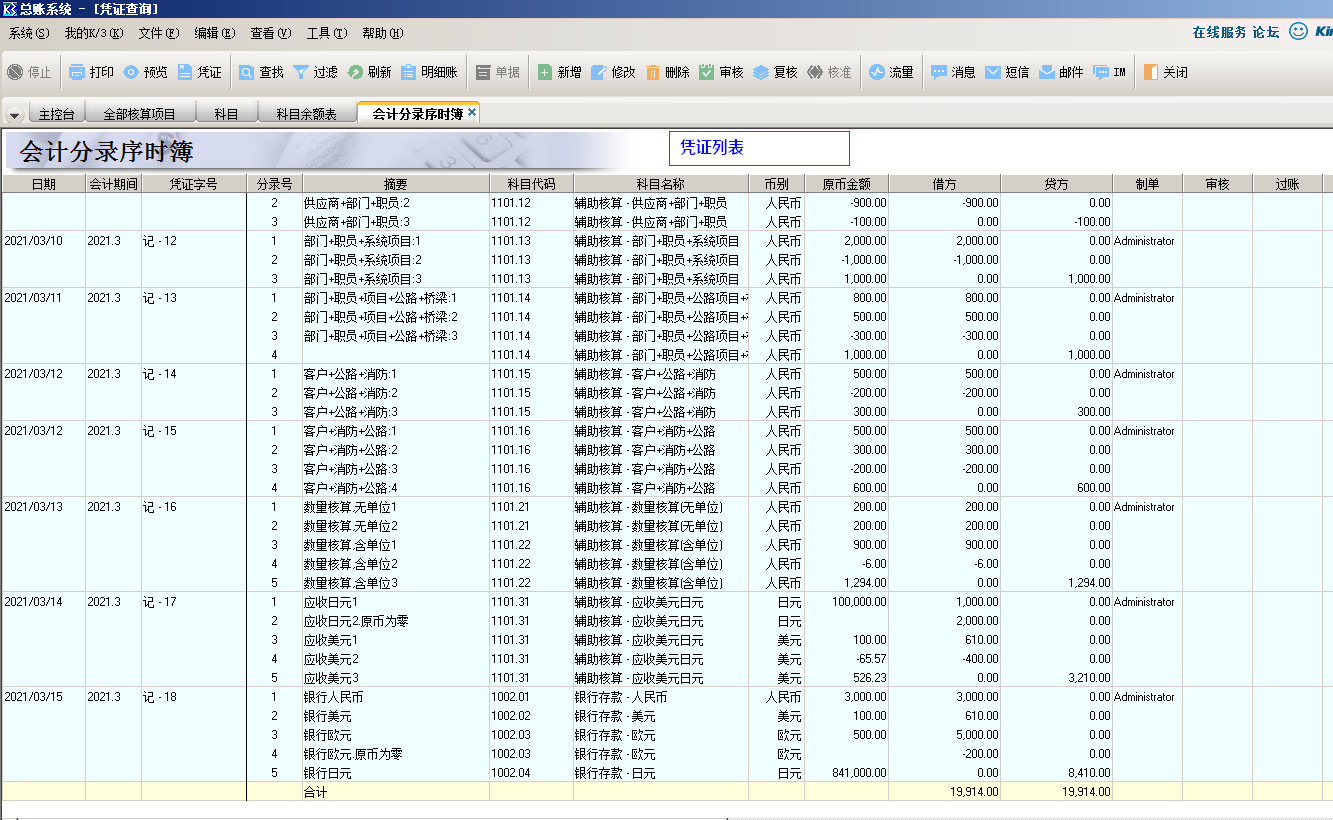Click the 借方 column header
Image resolution: width=1333 pixels, height=820 pixels.
click(x=944, y=184)
